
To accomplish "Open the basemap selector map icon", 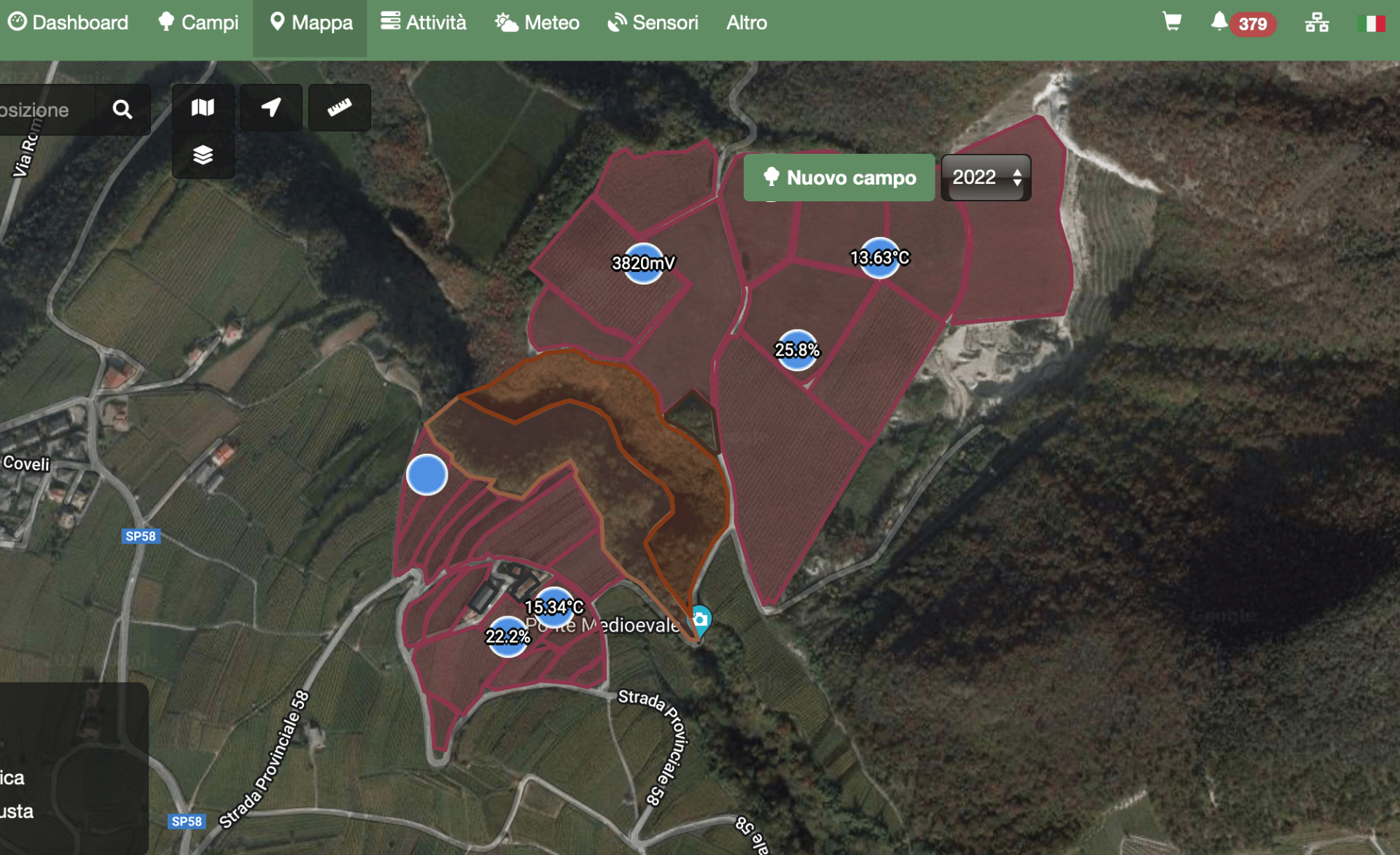I will [203, 108].
